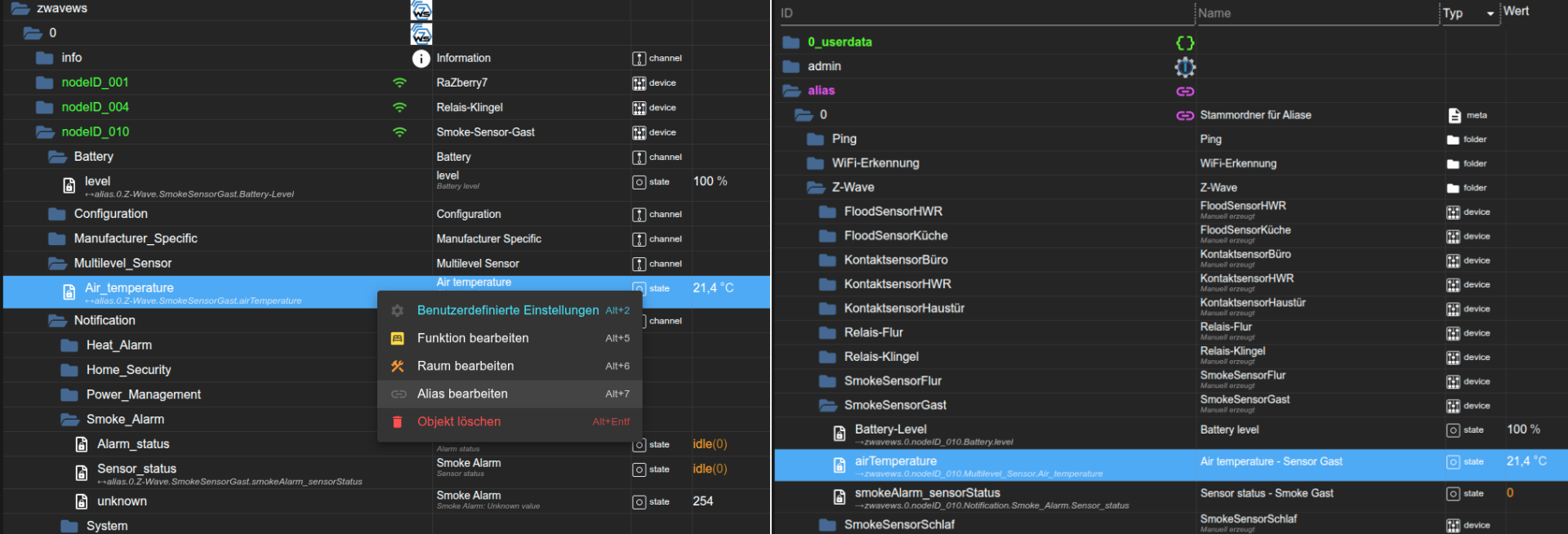Viewport: 1568px width, 534px height.
Task: Collapse the nodeID_010 folder
Action: point(44,132)
